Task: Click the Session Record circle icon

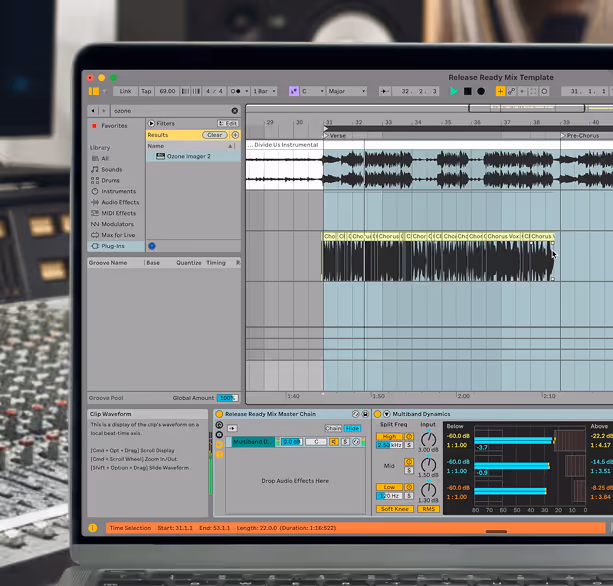Action: (x=544, y=91)
